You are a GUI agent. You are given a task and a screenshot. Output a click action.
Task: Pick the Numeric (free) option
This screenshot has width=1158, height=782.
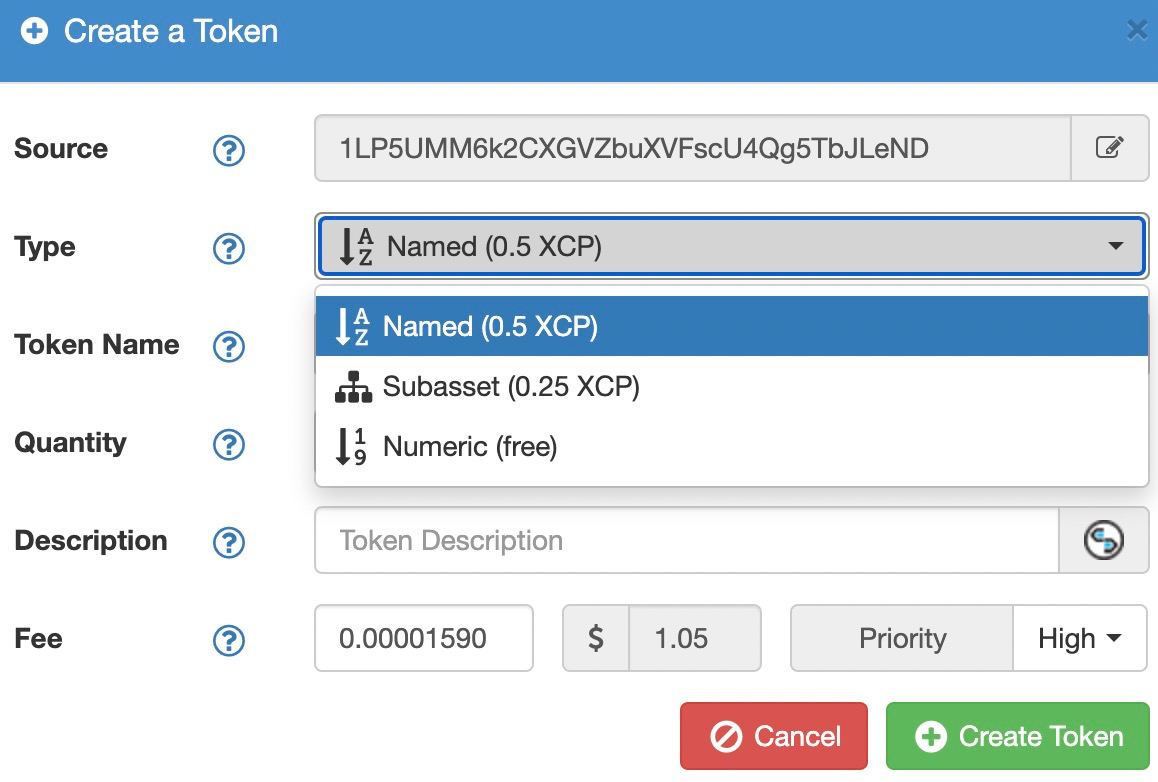(731, 446)
